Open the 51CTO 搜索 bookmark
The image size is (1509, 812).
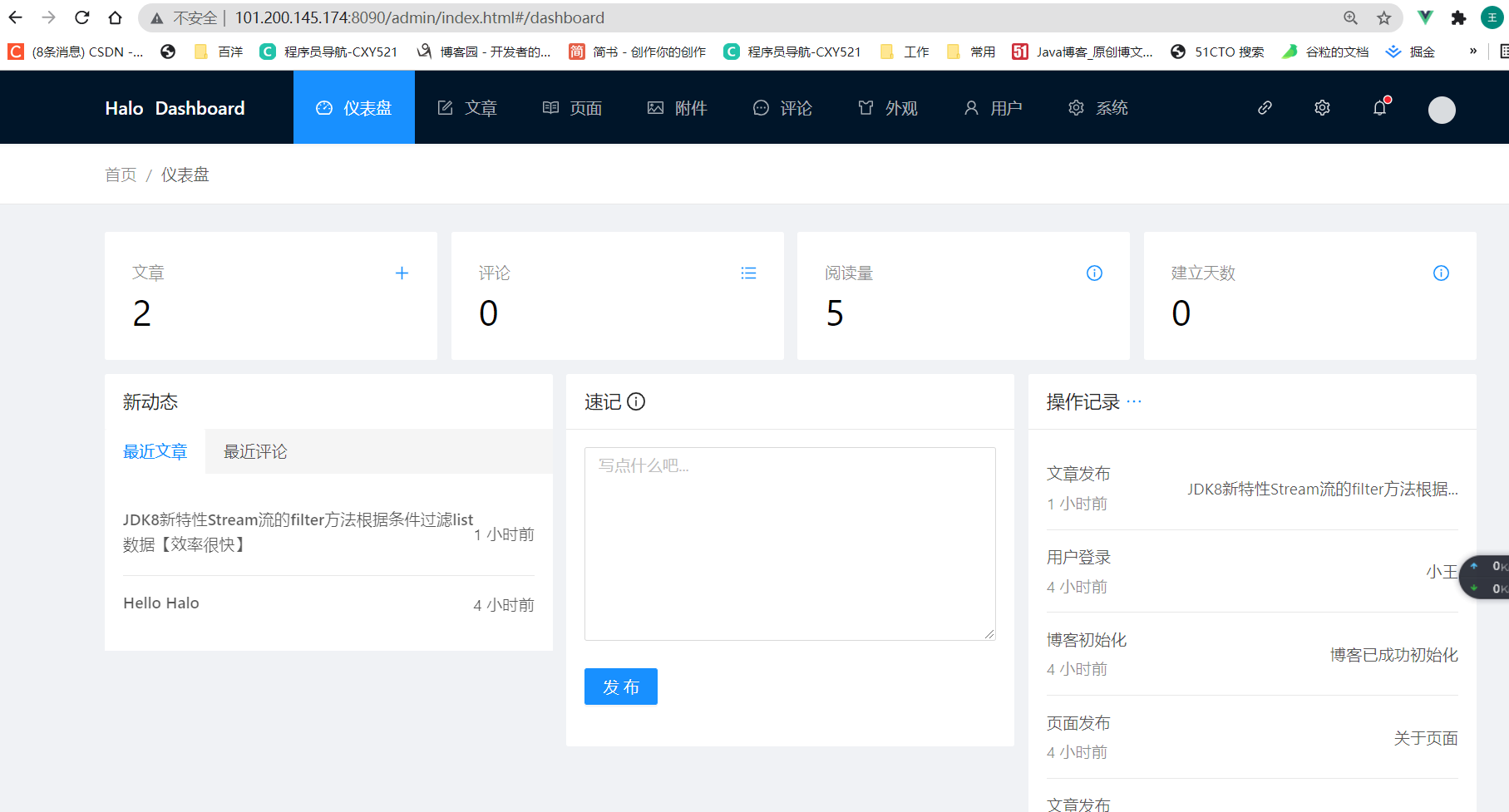(1217, 52)
